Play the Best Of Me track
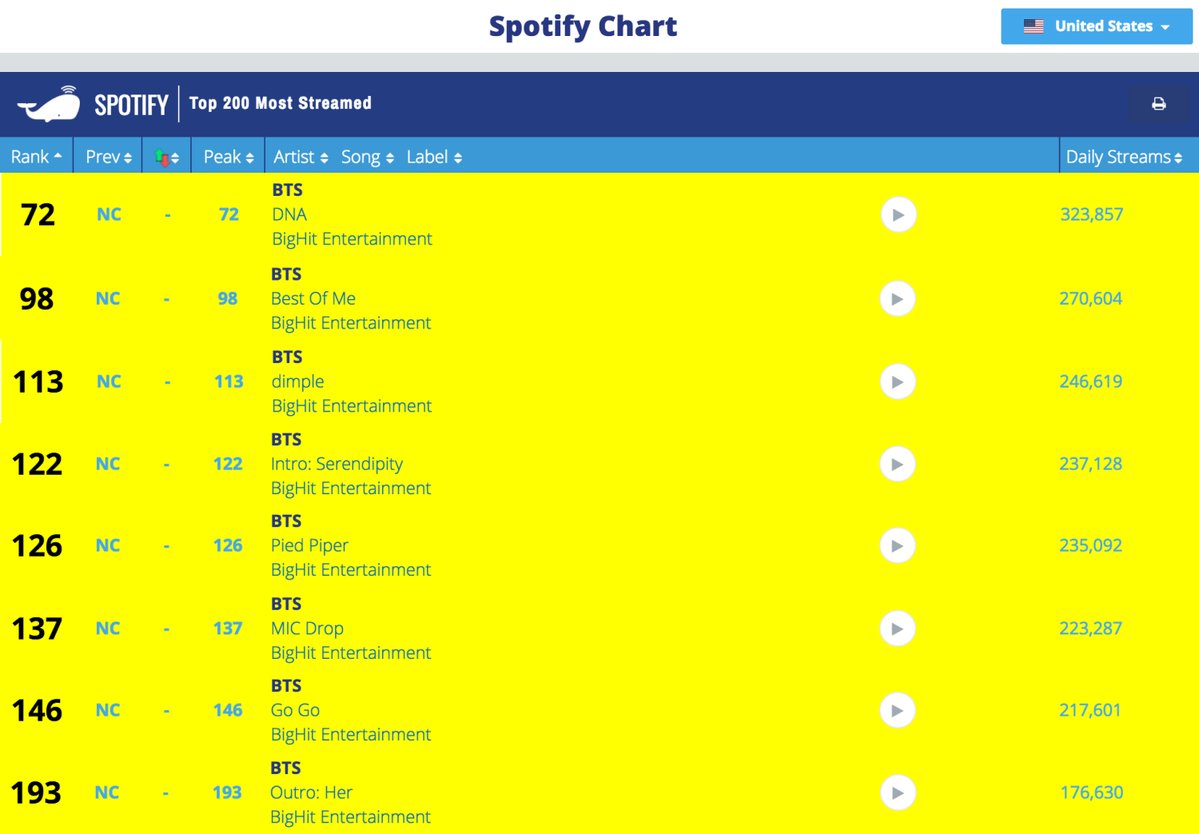Viewport: 1199px width, 834px height. point(898,299)
